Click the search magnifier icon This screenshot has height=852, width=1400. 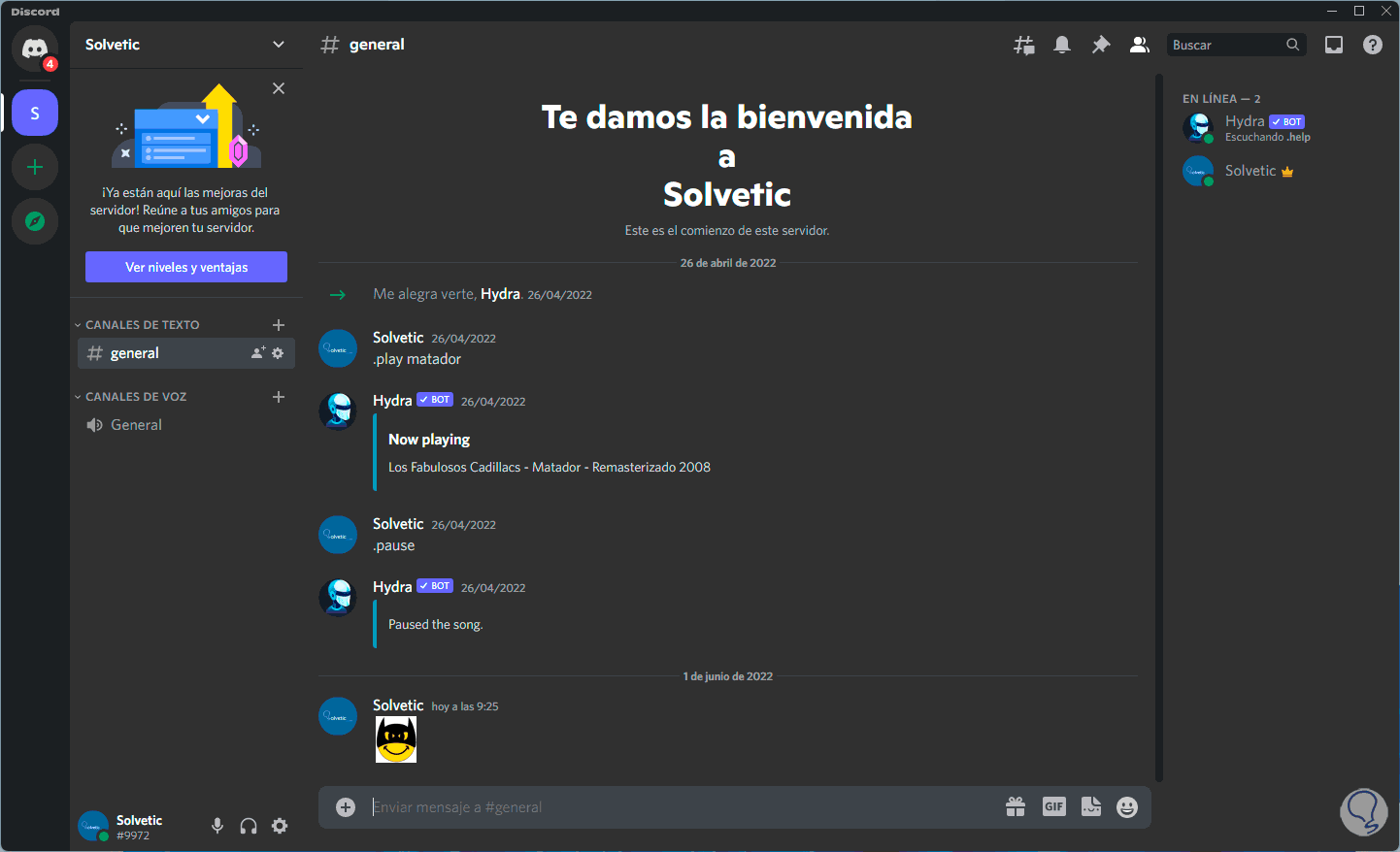click(1293, 45)
